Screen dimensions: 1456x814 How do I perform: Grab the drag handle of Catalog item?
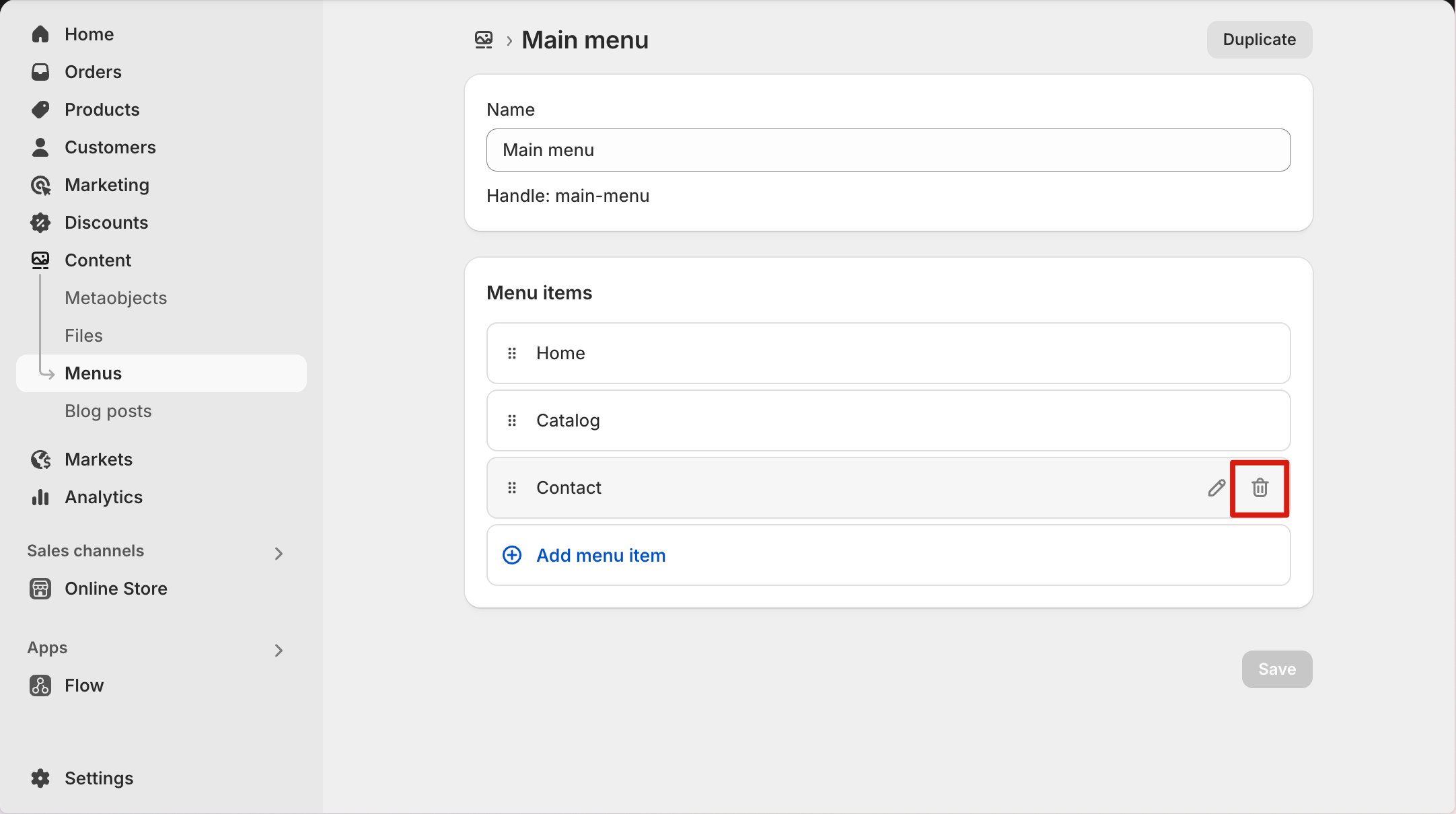click(x=512, y=420)
